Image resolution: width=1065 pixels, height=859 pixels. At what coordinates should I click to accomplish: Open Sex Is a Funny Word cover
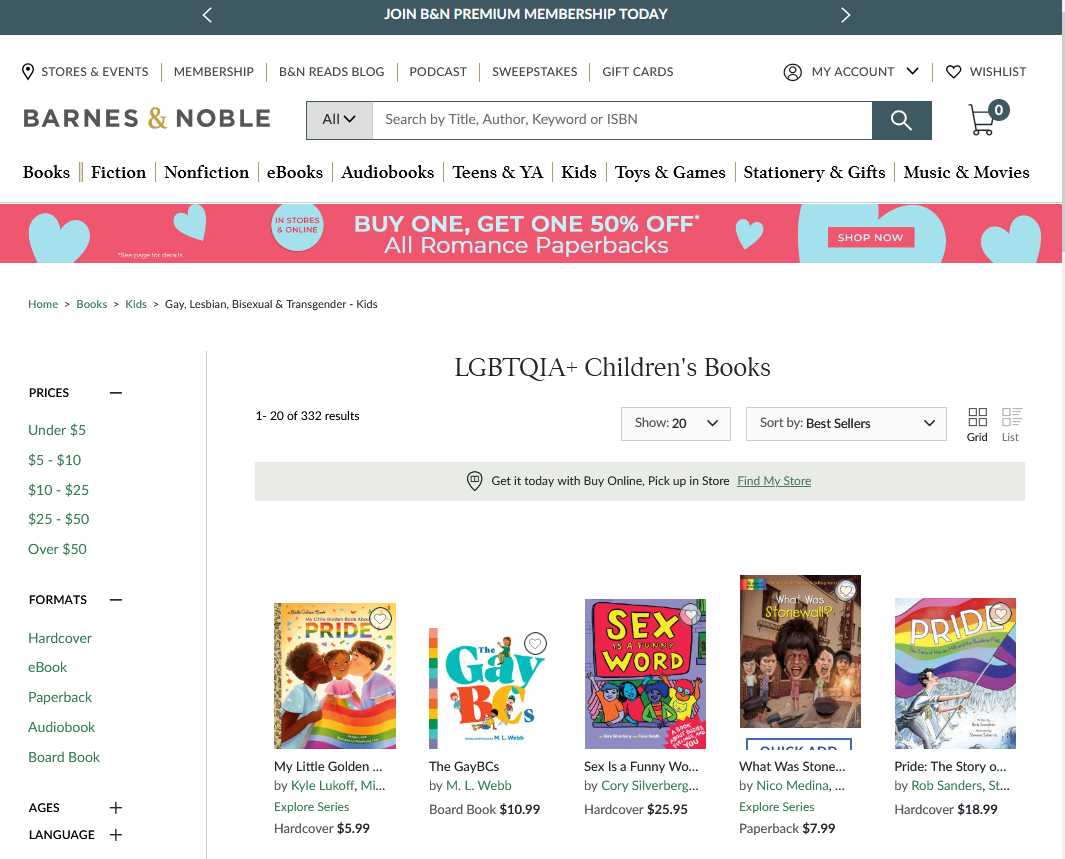pos(645,674)
